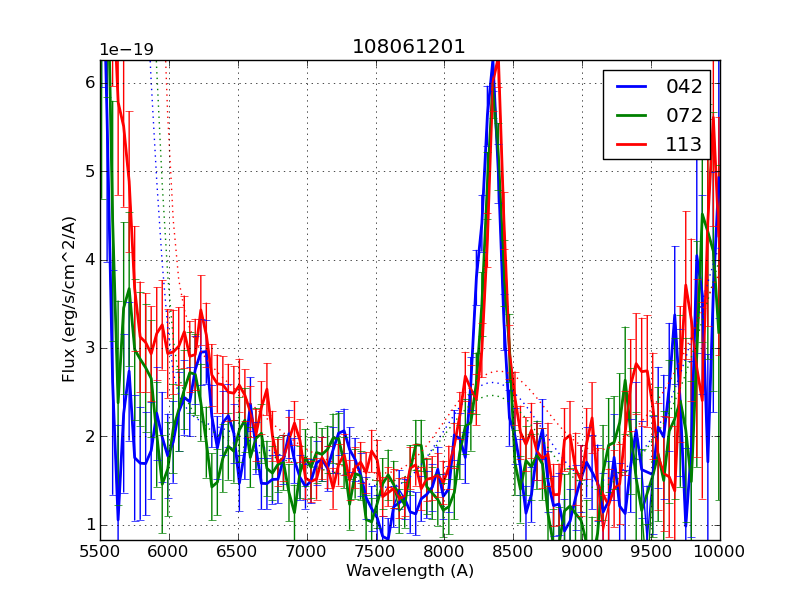The image size is (800, 600).
Task: Click the 1 y-axis tick label
Action: pos(90,525)
